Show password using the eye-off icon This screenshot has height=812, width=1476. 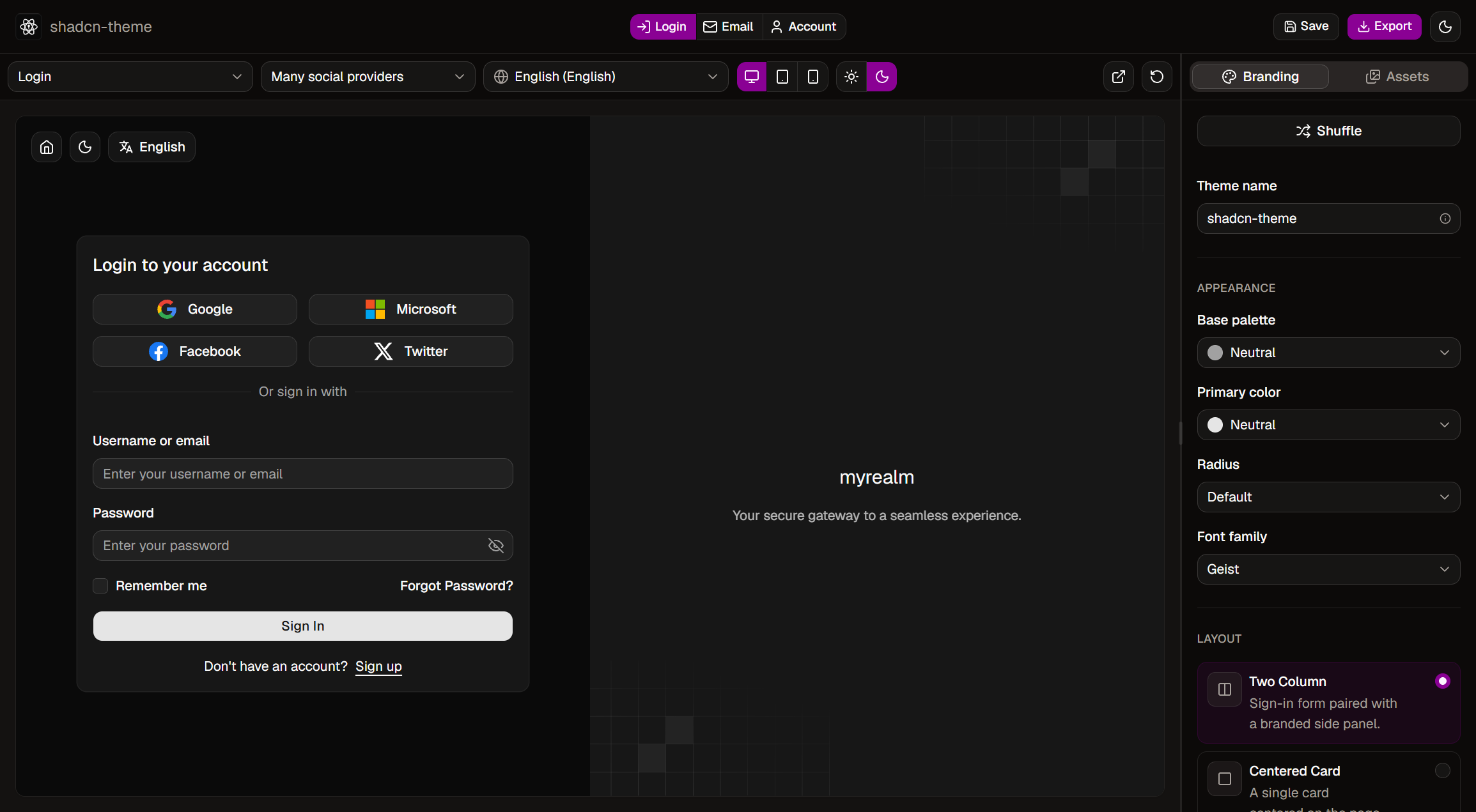click(496, 546)
